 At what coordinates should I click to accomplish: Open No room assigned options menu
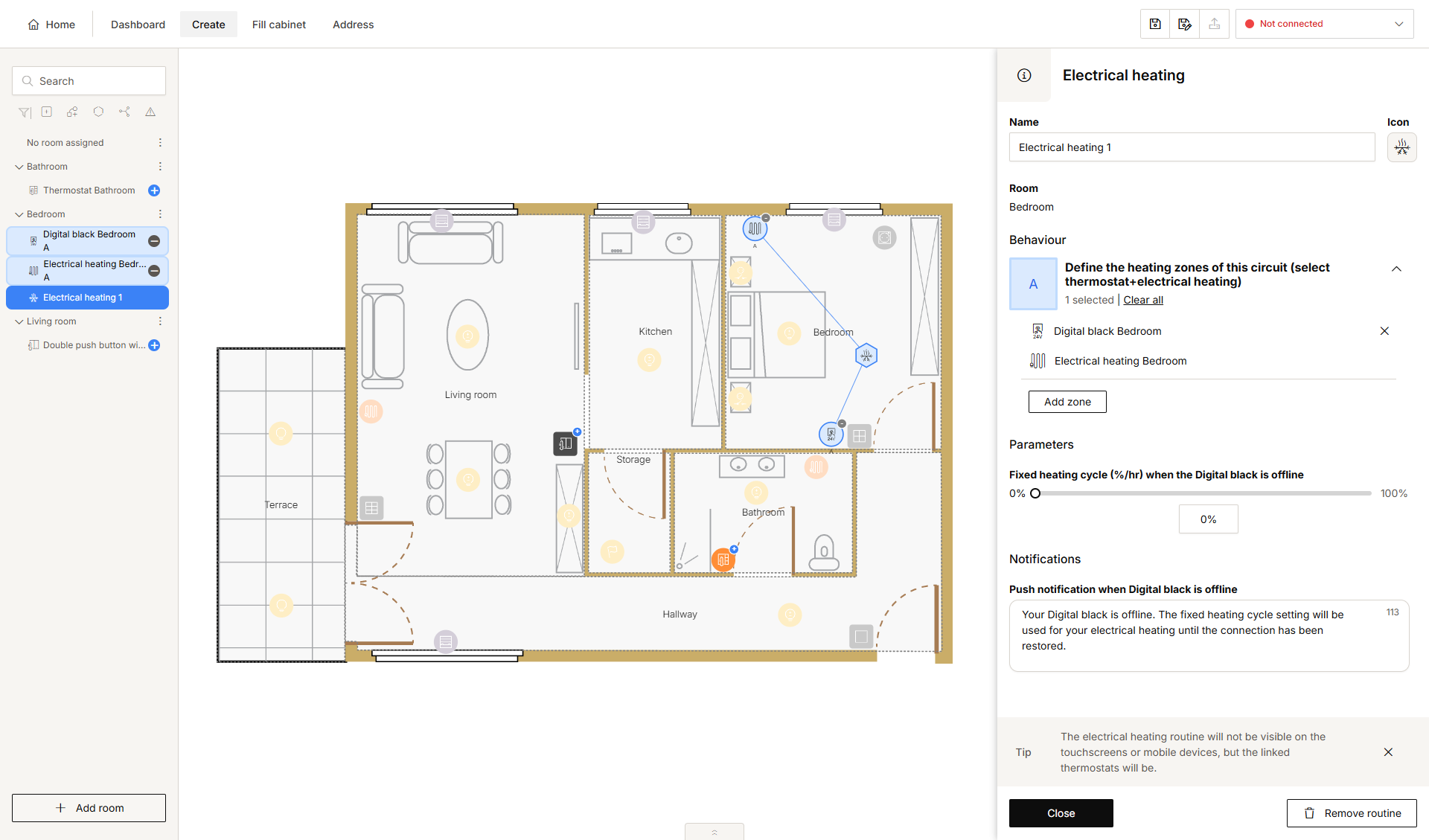(x=160, y=143)
